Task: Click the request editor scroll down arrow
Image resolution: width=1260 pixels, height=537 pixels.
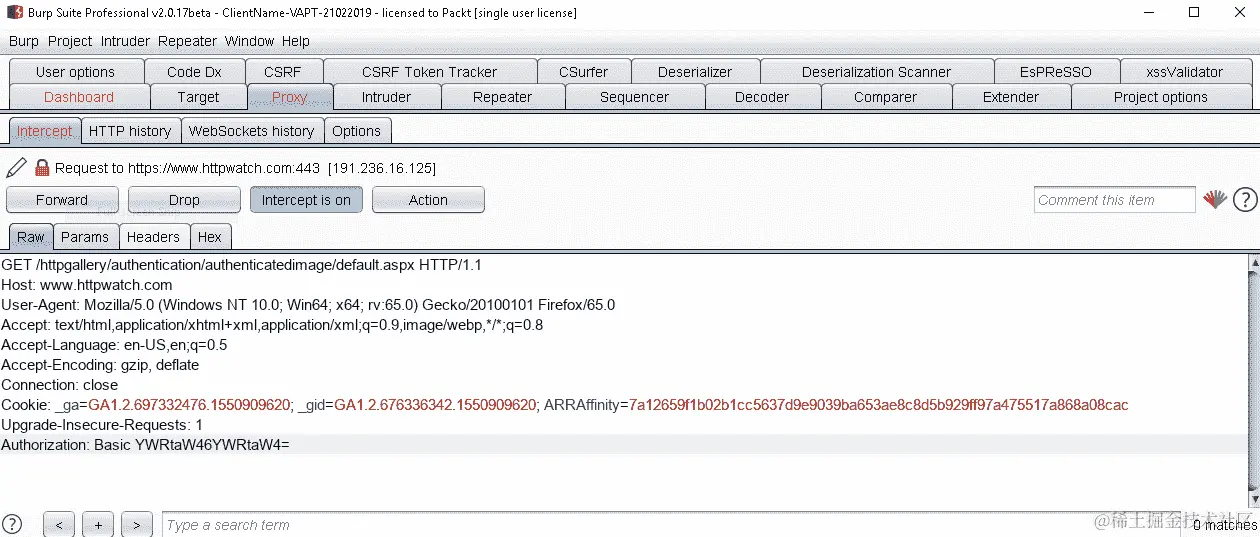Action: pos(1253,498)
